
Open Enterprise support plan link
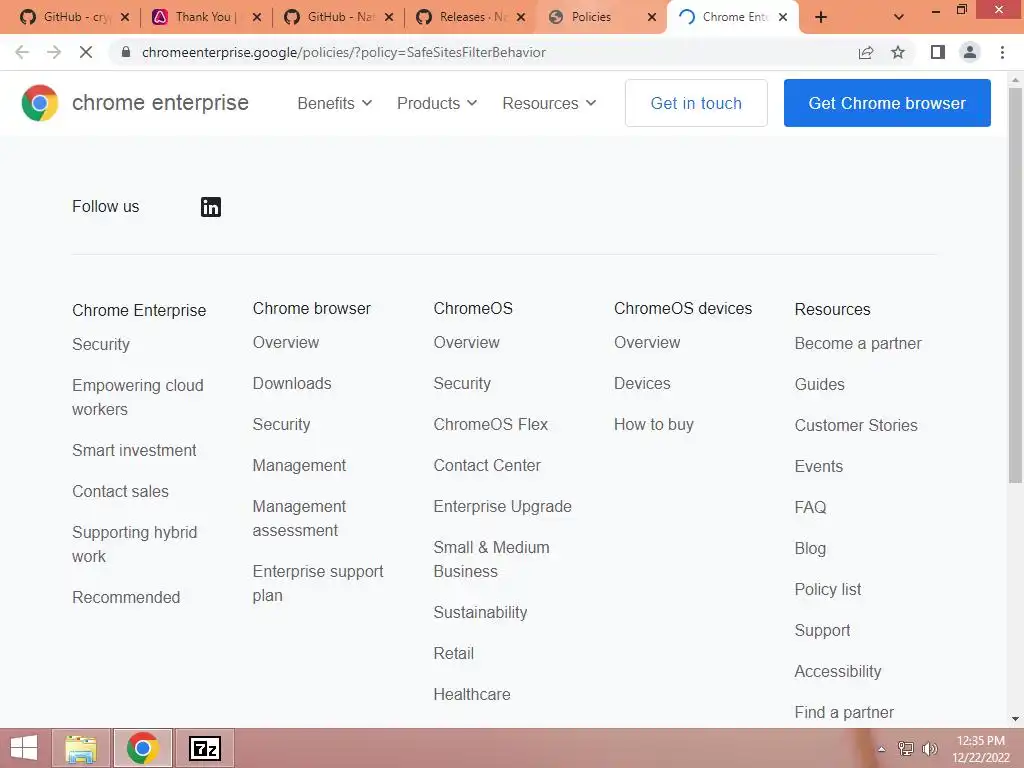coord(317,583)
